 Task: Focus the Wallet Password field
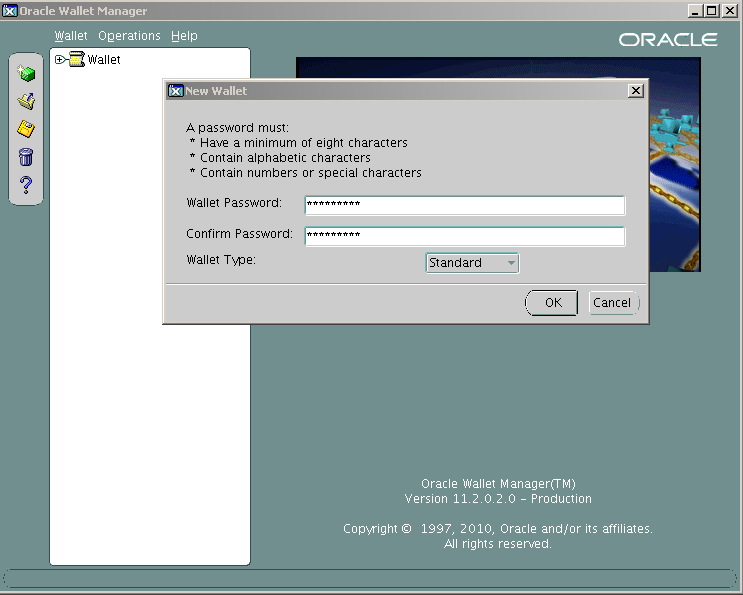click(x=465, y=205)
